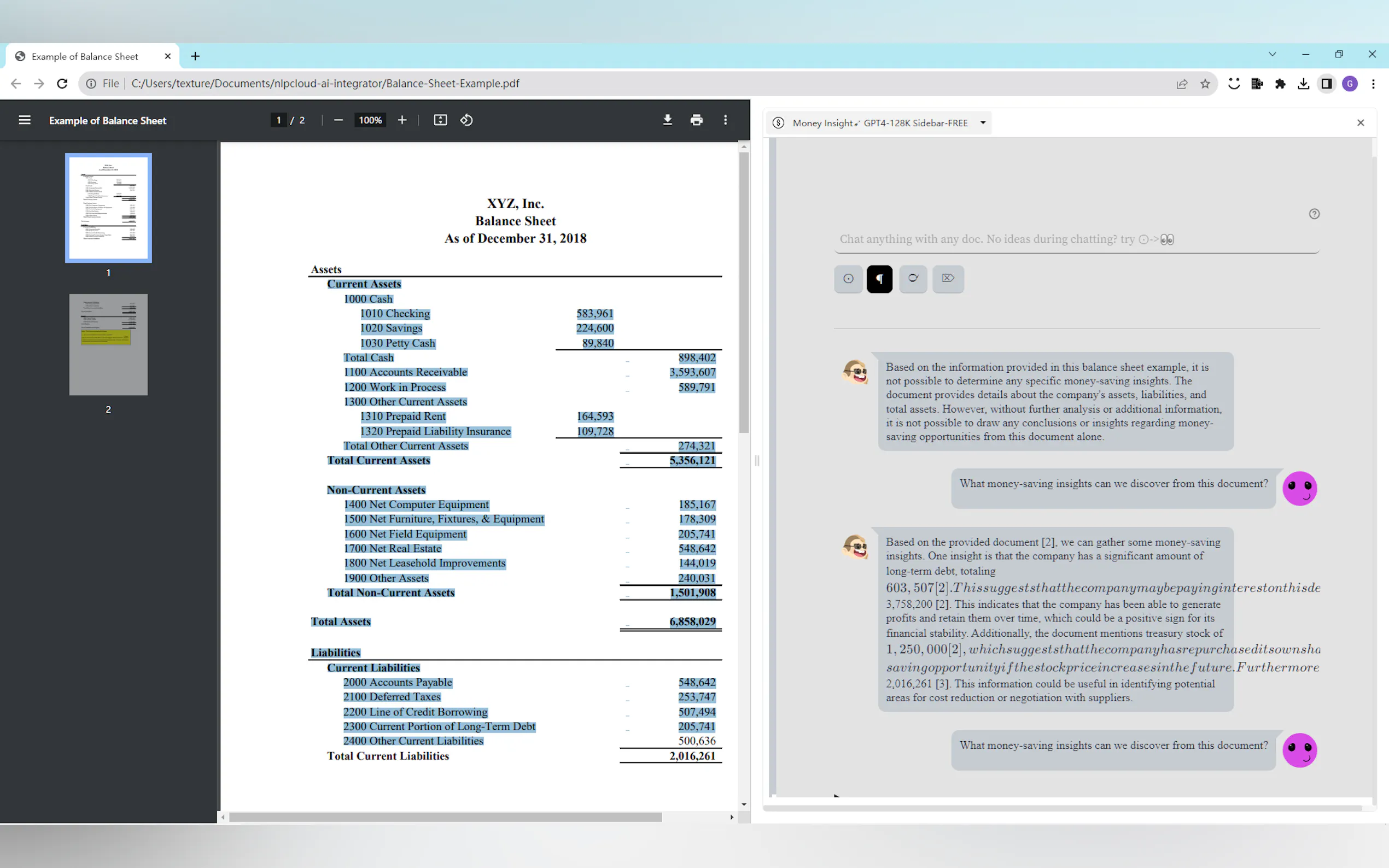Zoom out the PDF with minus button

click(x=338, y=120)
